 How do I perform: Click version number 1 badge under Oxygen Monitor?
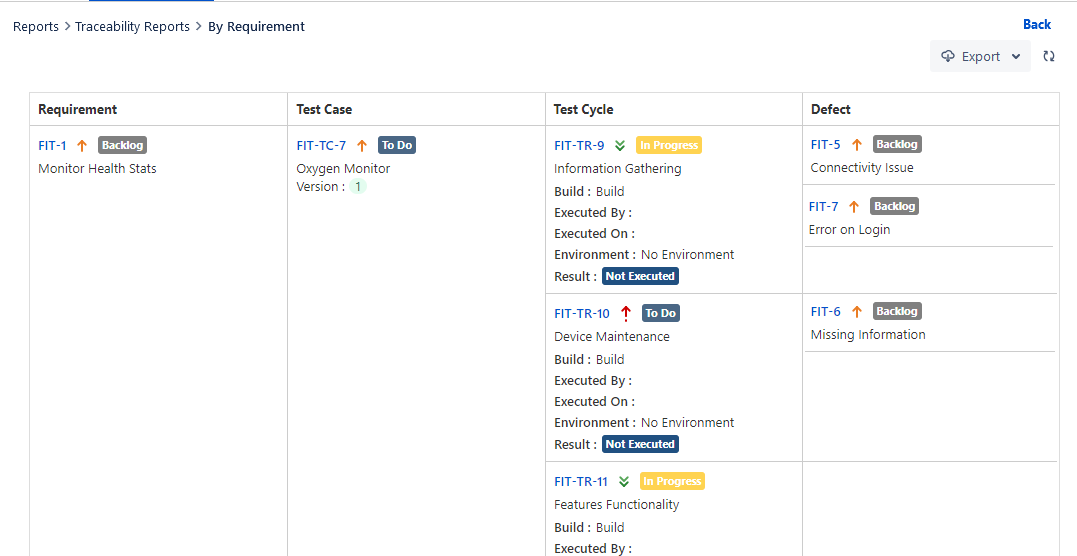[x=358, y=187]
